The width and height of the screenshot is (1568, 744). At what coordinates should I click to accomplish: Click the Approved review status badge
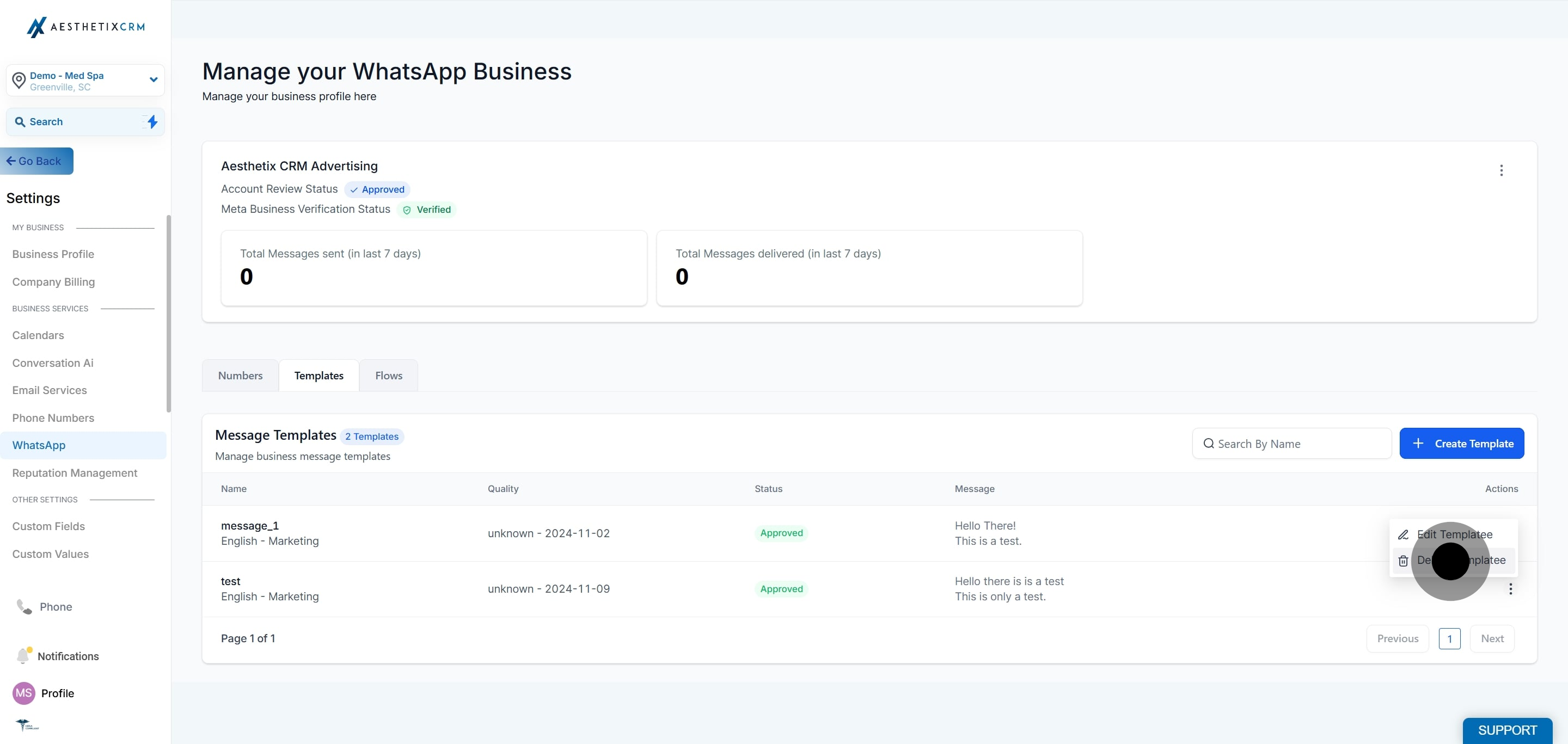(377, 190)
